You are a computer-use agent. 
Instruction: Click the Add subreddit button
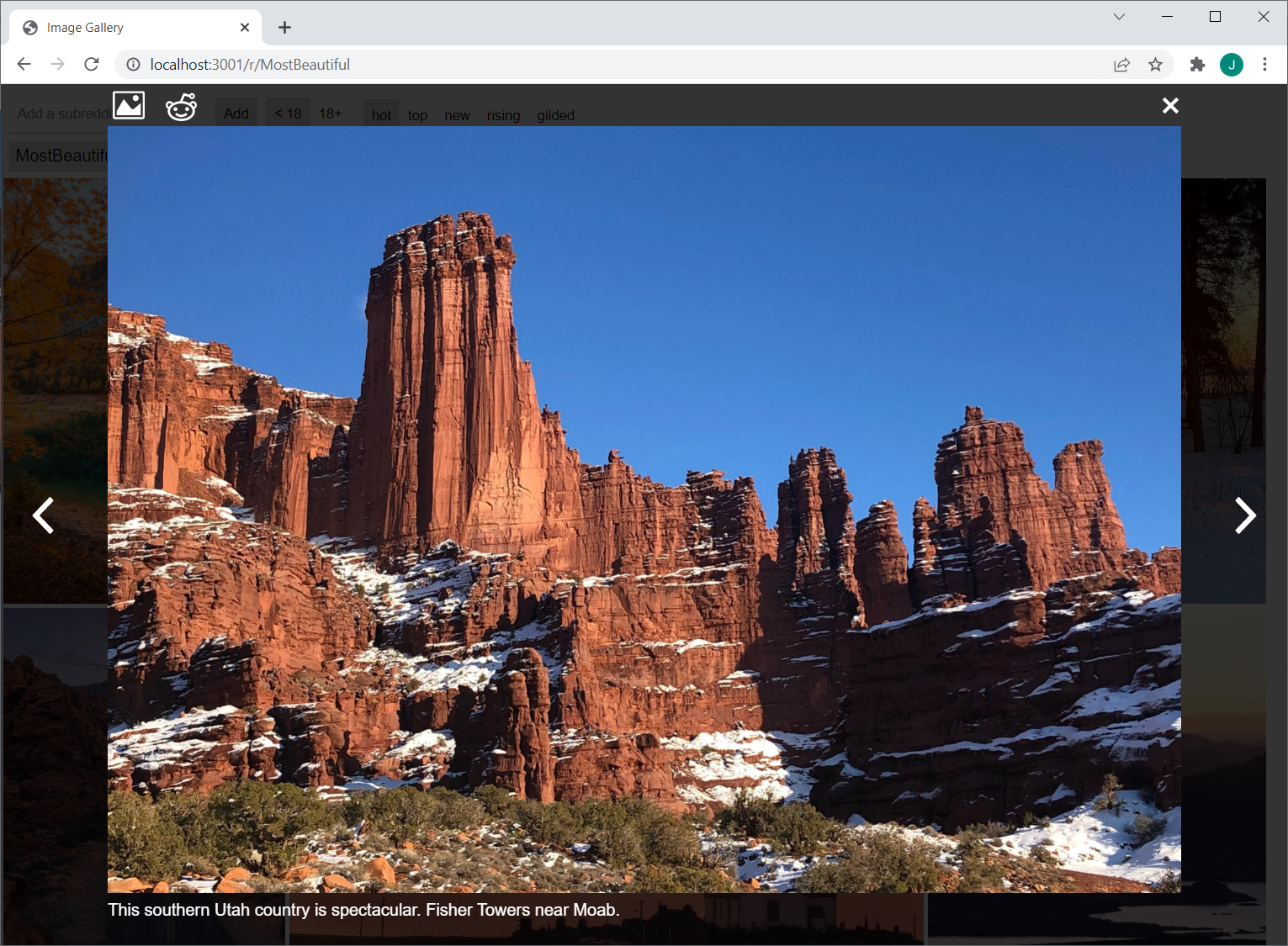tap(236, 114)
